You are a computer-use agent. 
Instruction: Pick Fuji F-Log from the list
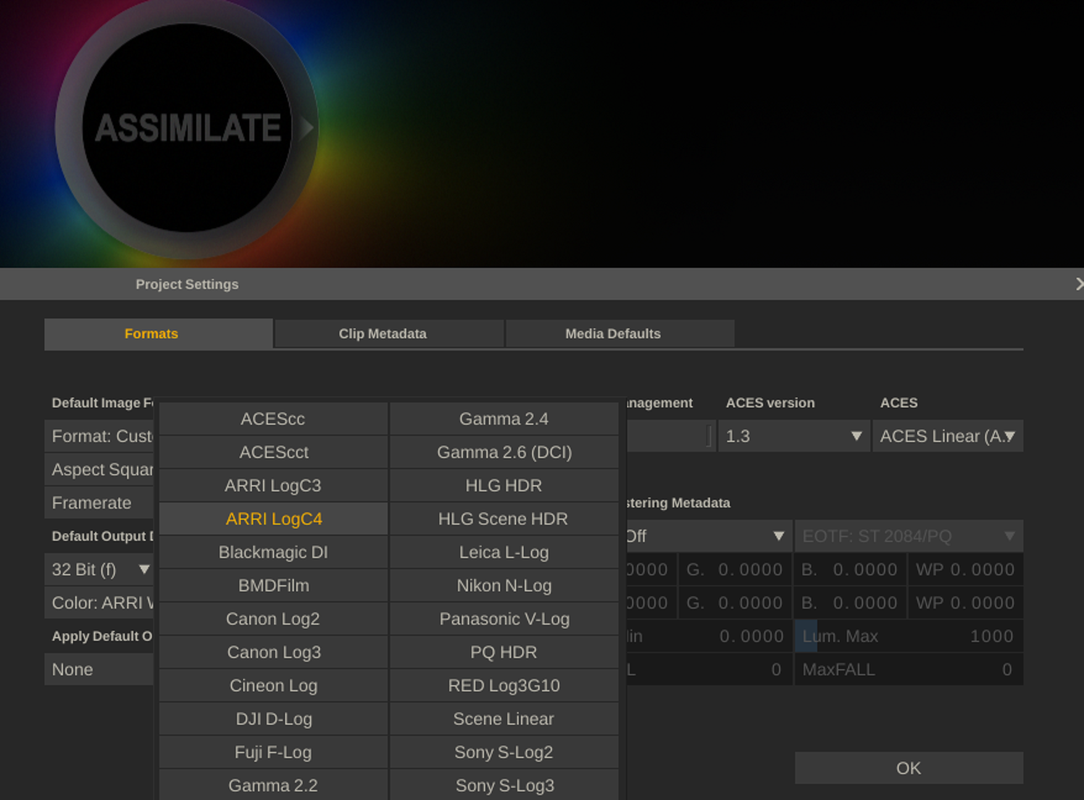(x=273, y=752)
